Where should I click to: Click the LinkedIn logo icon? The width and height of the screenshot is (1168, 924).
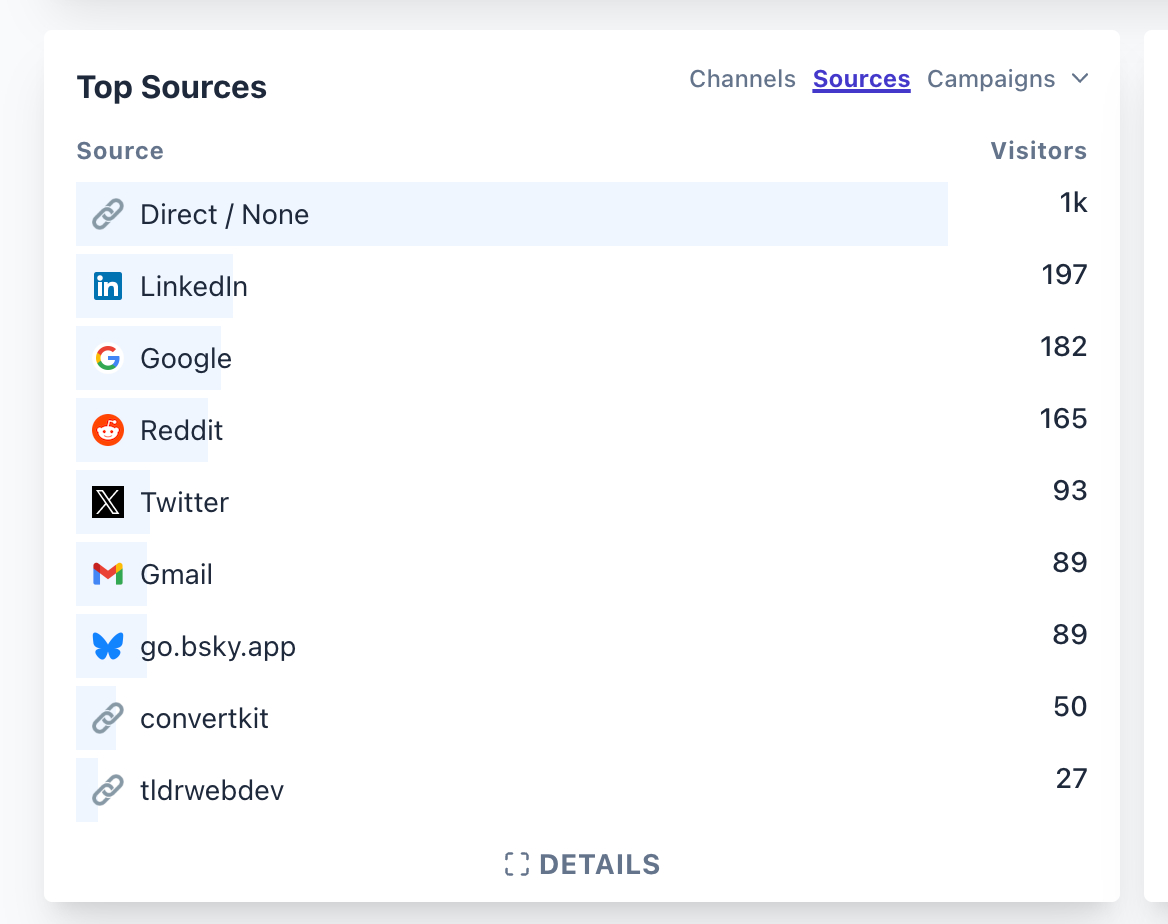point(107,287)
